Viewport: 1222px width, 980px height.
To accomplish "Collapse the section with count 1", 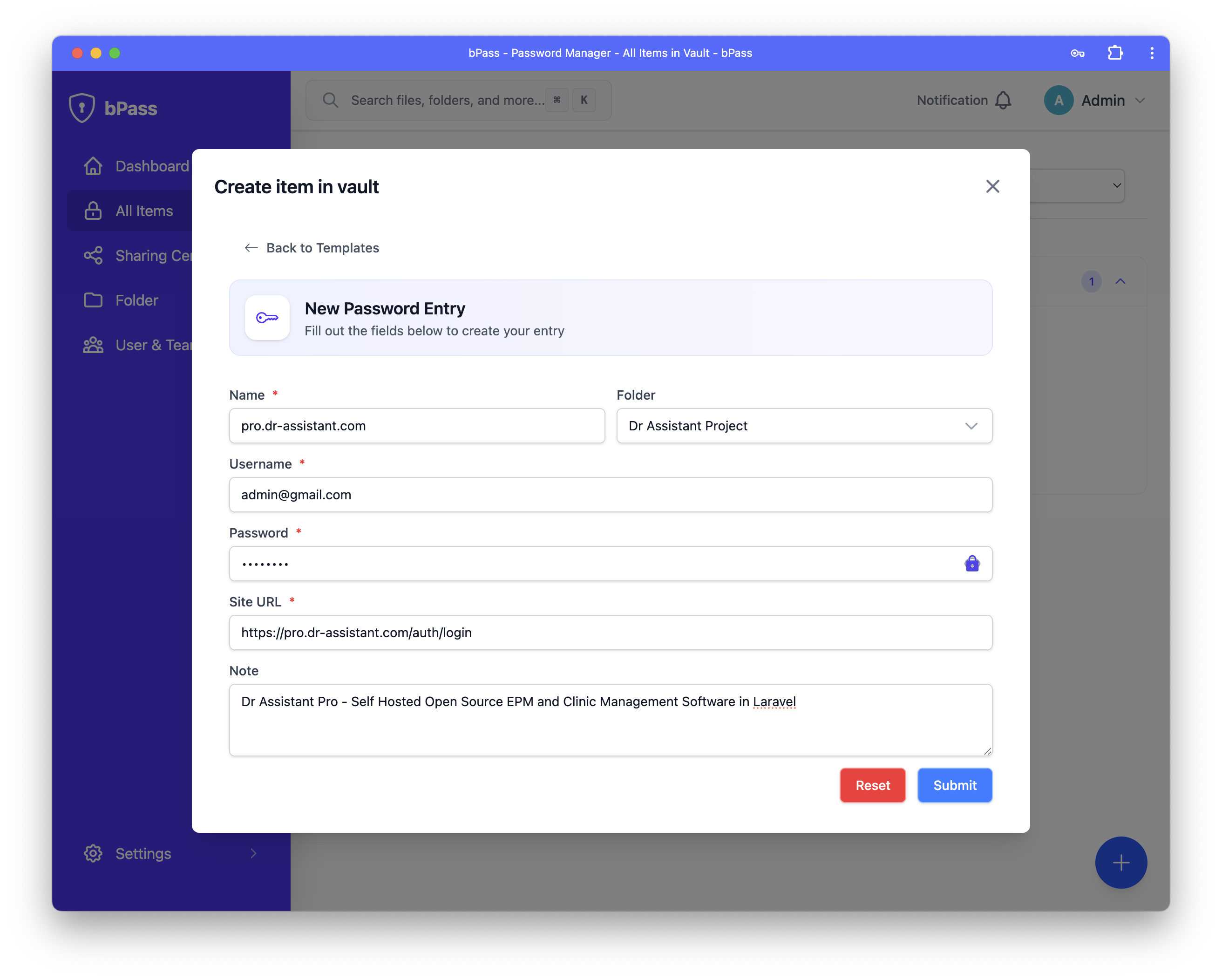I will tap(1120, 281).
